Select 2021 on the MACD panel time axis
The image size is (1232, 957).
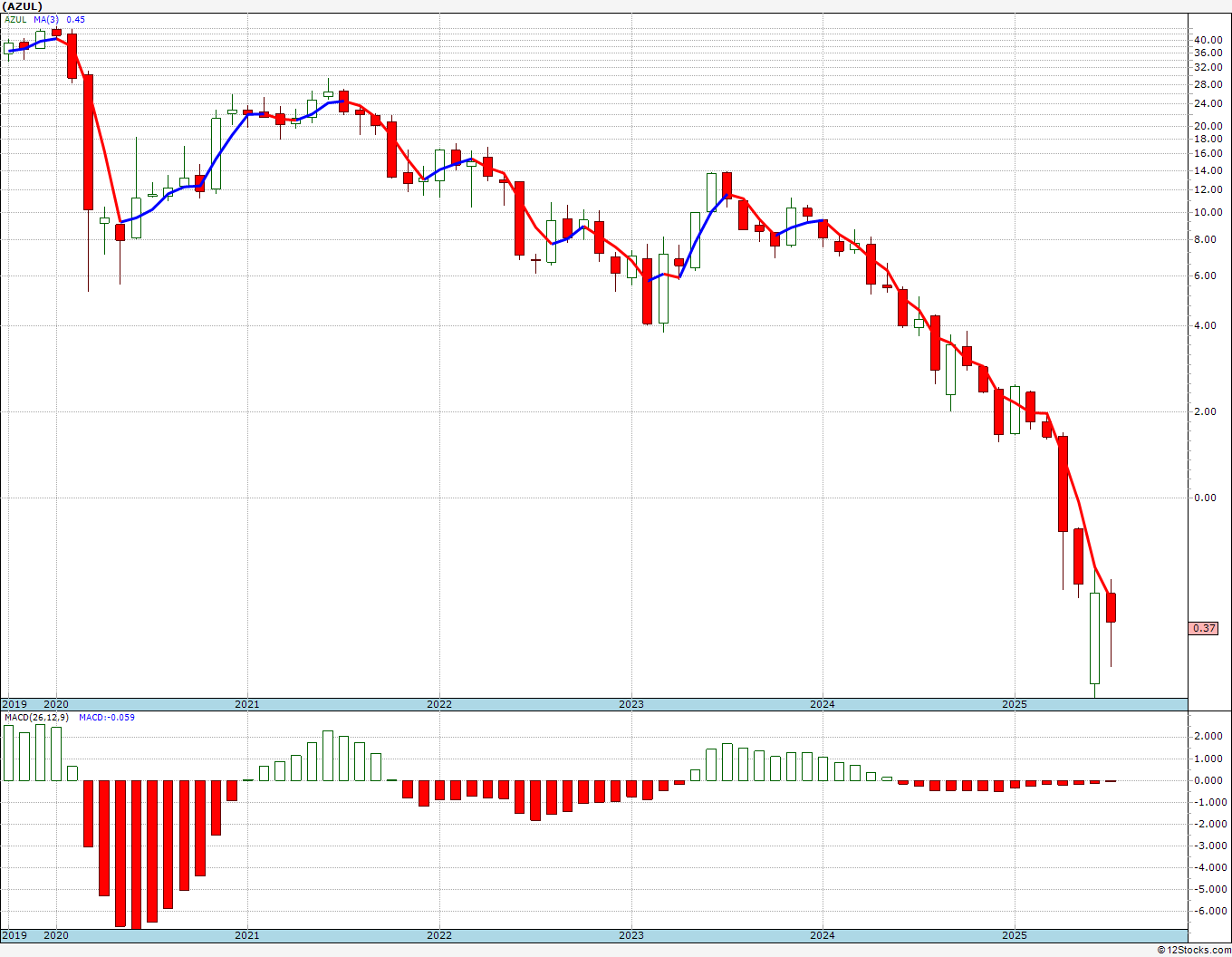[247, 935]
